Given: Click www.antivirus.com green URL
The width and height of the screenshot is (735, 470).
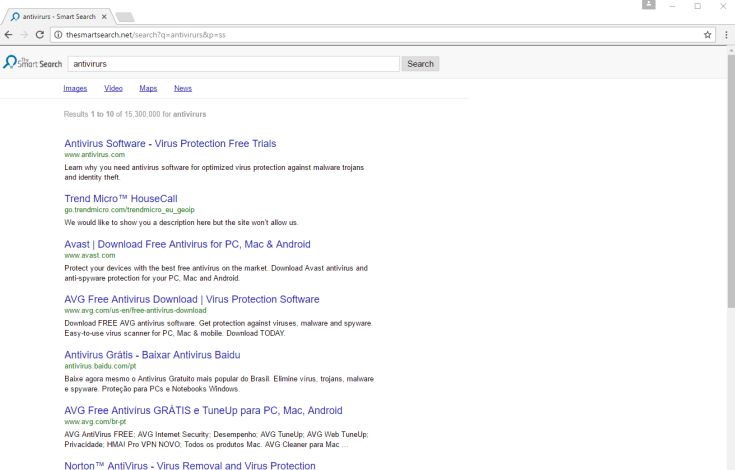Looking at the screenshot, I should (95, 155).
